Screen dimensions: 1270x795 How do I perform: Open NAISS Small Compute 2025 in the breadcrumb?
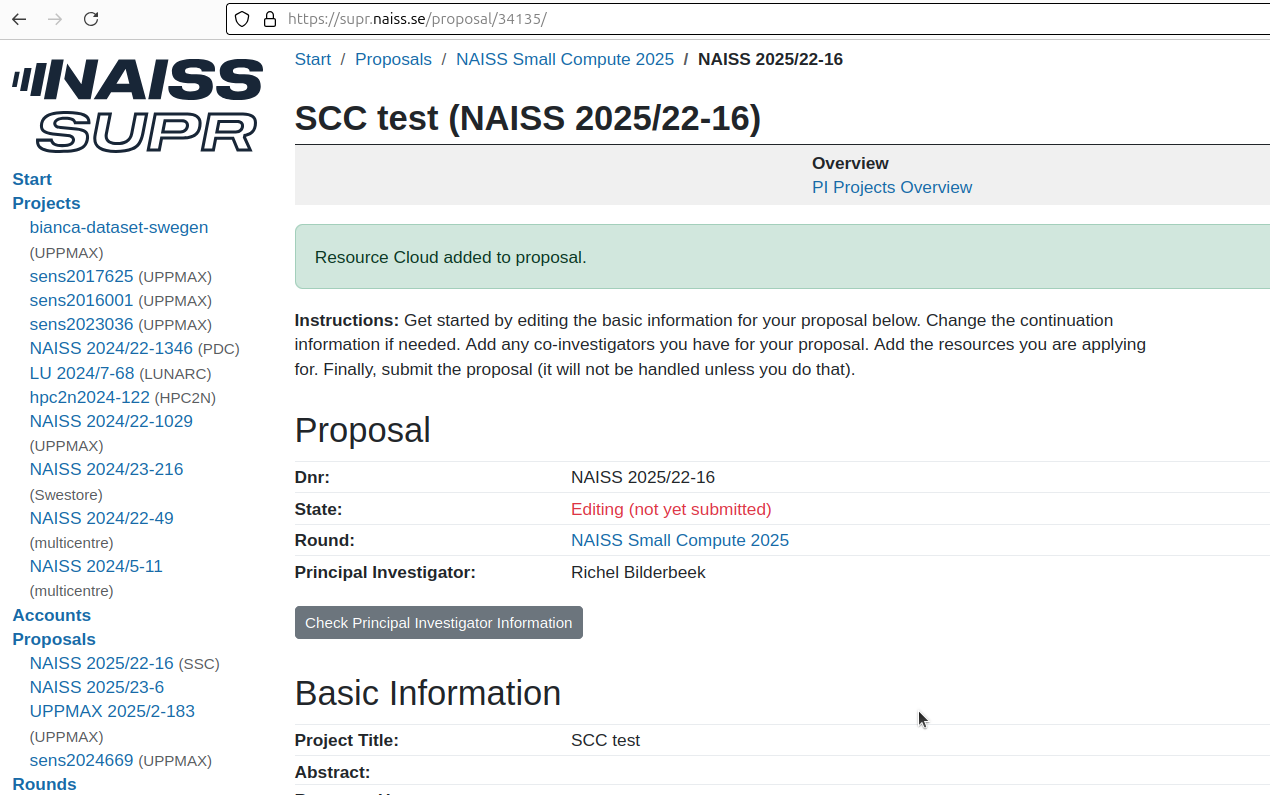[564, 59]
